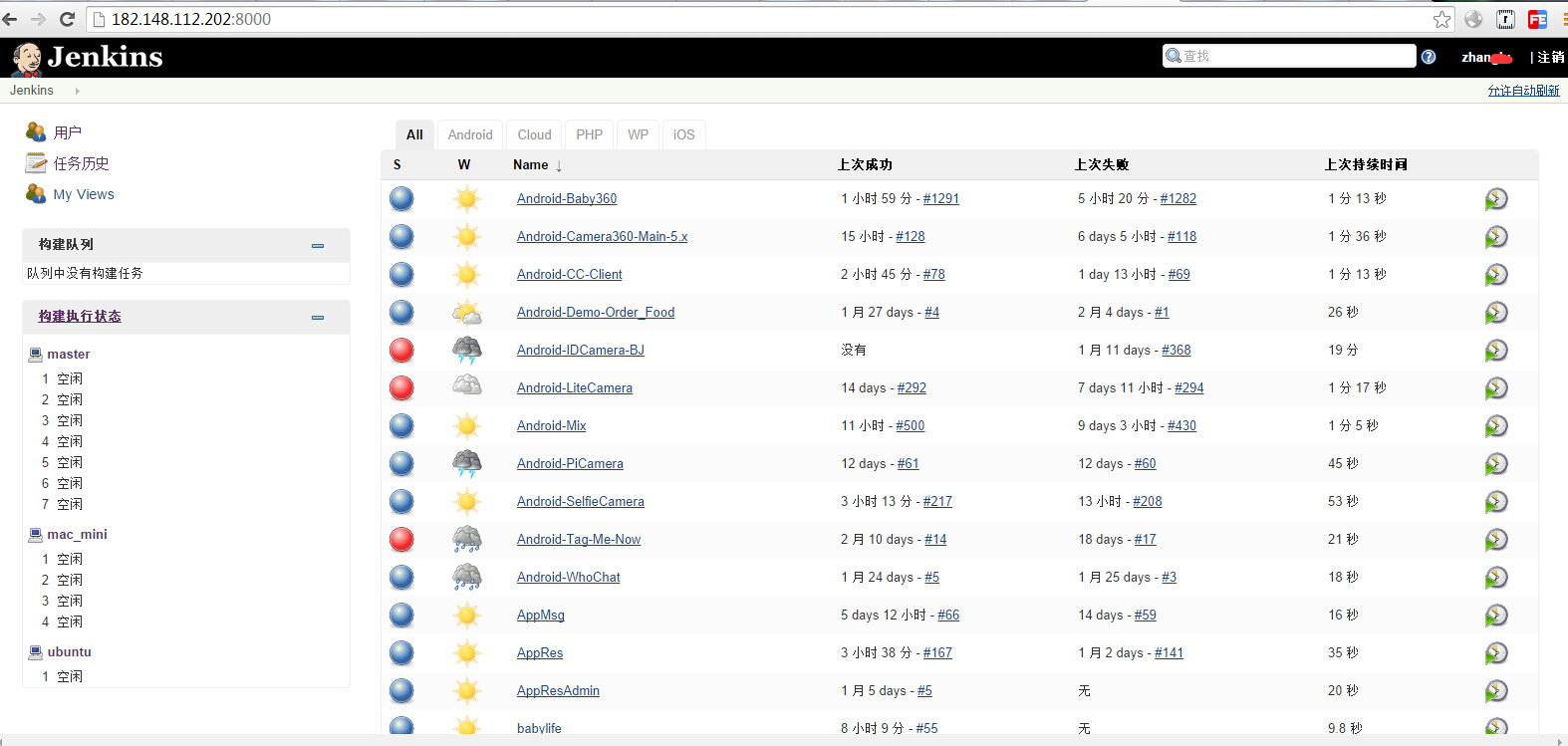
Task: Open the 用户 page from sidebar
Action: pyautogui.click(x=68, y=132)
